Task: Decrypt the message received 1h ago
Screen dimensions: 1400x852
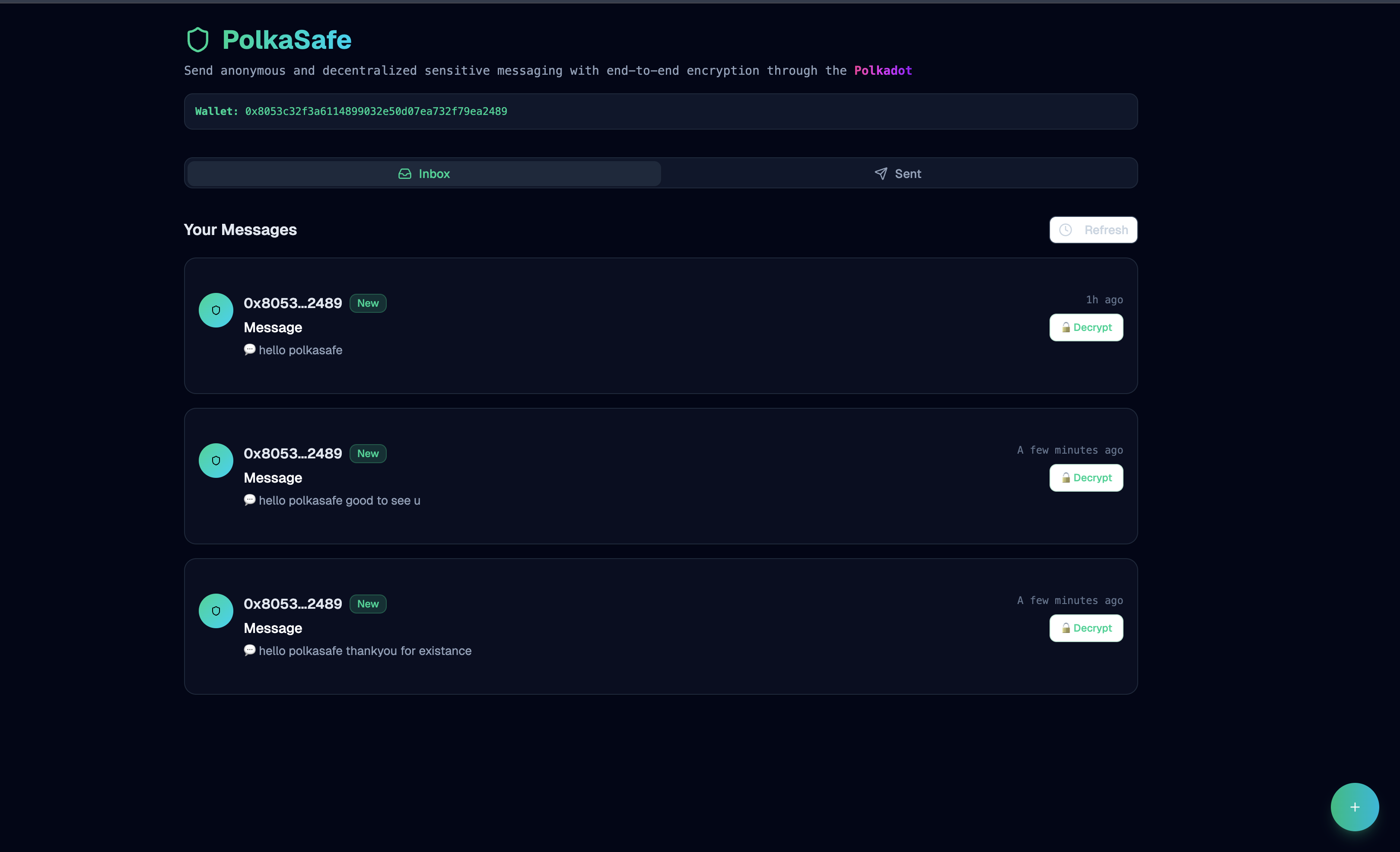Action: 1086,328
